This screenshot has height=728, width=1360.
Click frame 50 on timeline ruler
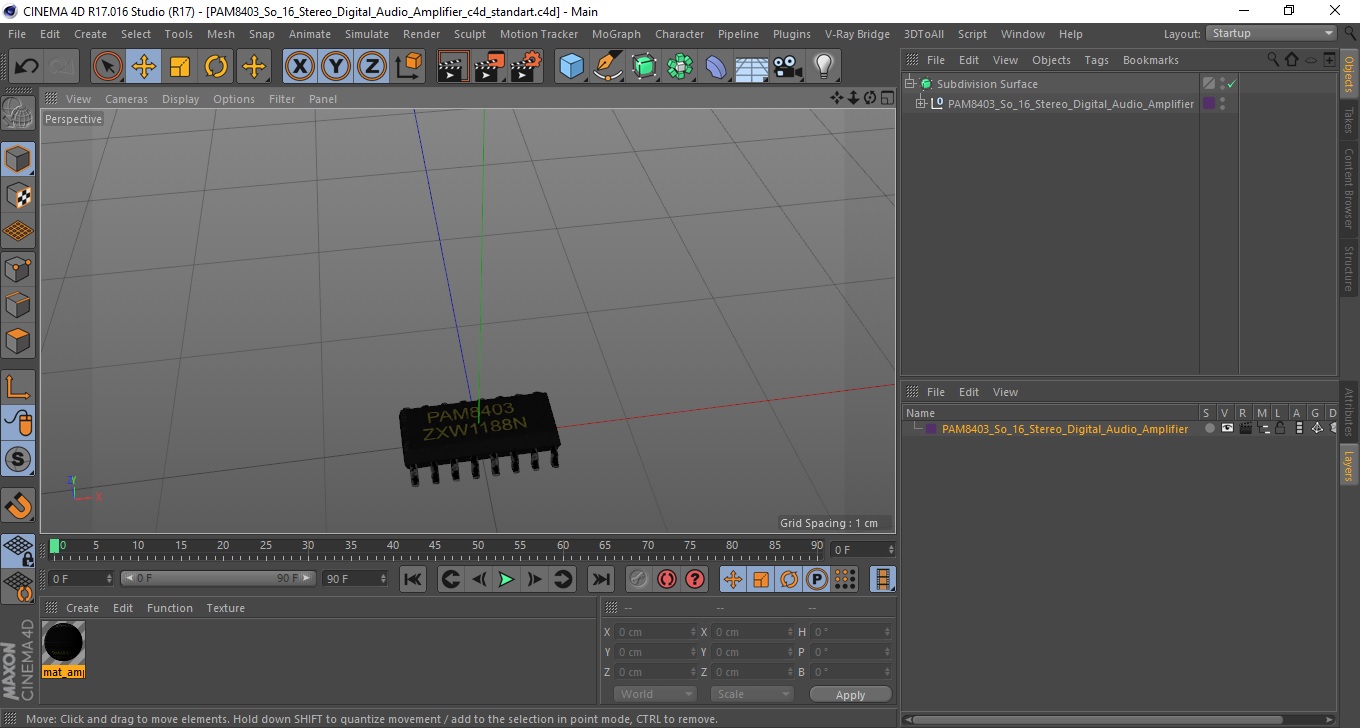[x=478, y=547]
